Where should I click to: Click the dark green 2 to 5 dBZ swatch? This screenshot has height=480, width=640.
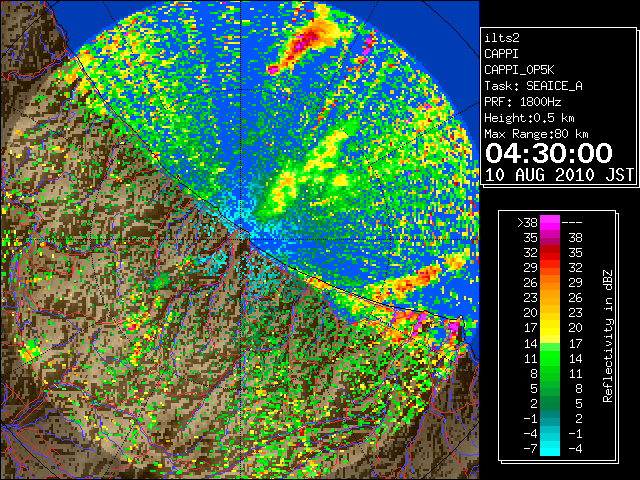pos(550,404)
